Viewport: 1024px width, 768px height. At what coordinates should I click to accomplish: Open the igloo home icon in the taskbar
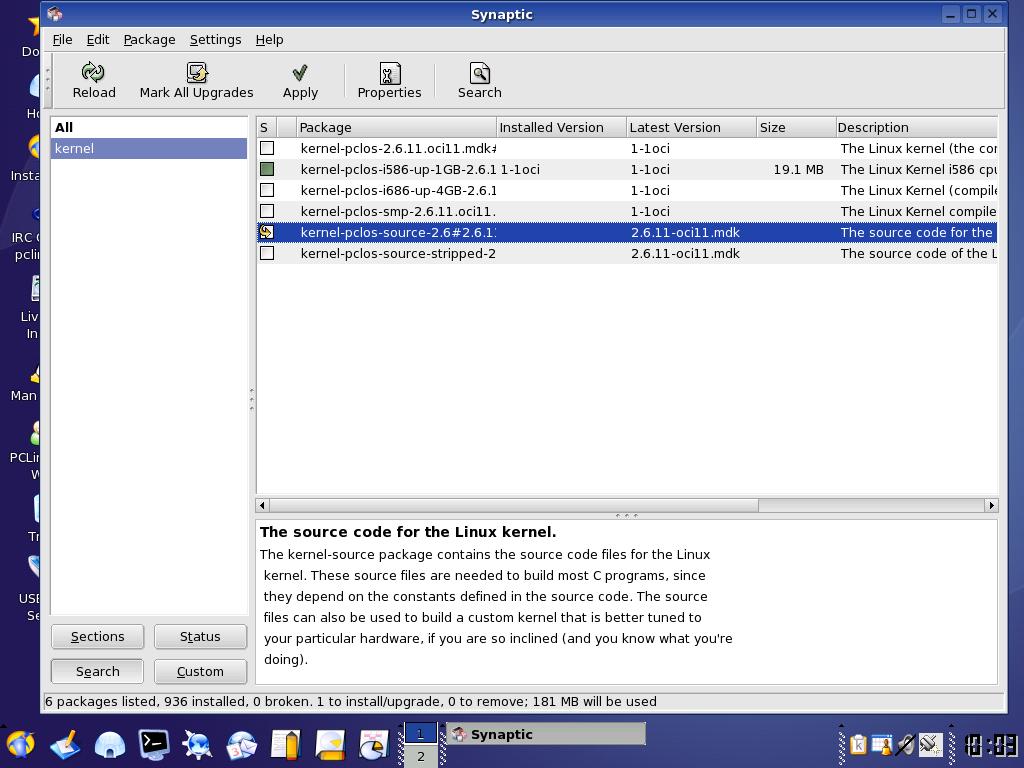click(x=109, y=744)
